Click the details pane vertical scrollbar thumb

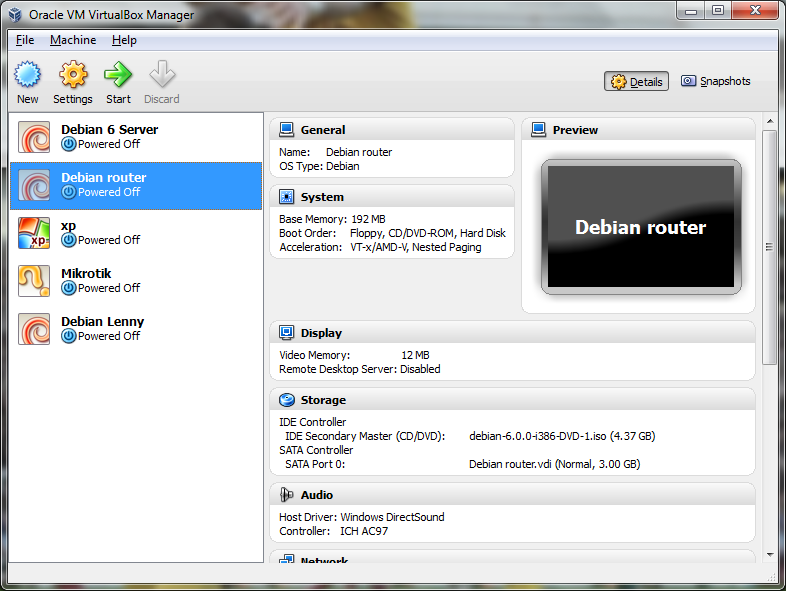tap(769, 247)
